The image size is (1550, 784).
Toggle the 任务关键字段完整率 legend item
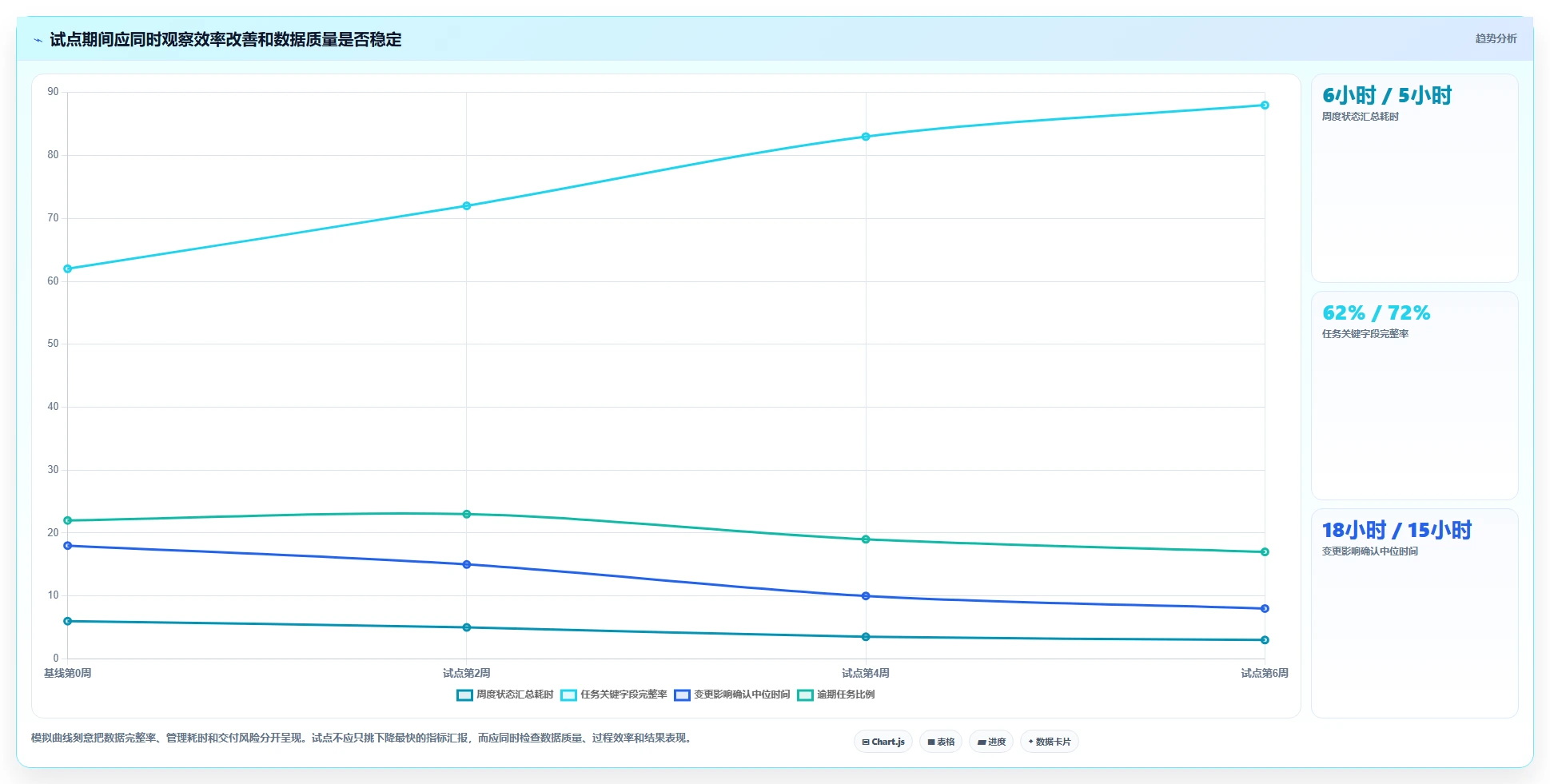pyautogui.click(x=614, y=694)
